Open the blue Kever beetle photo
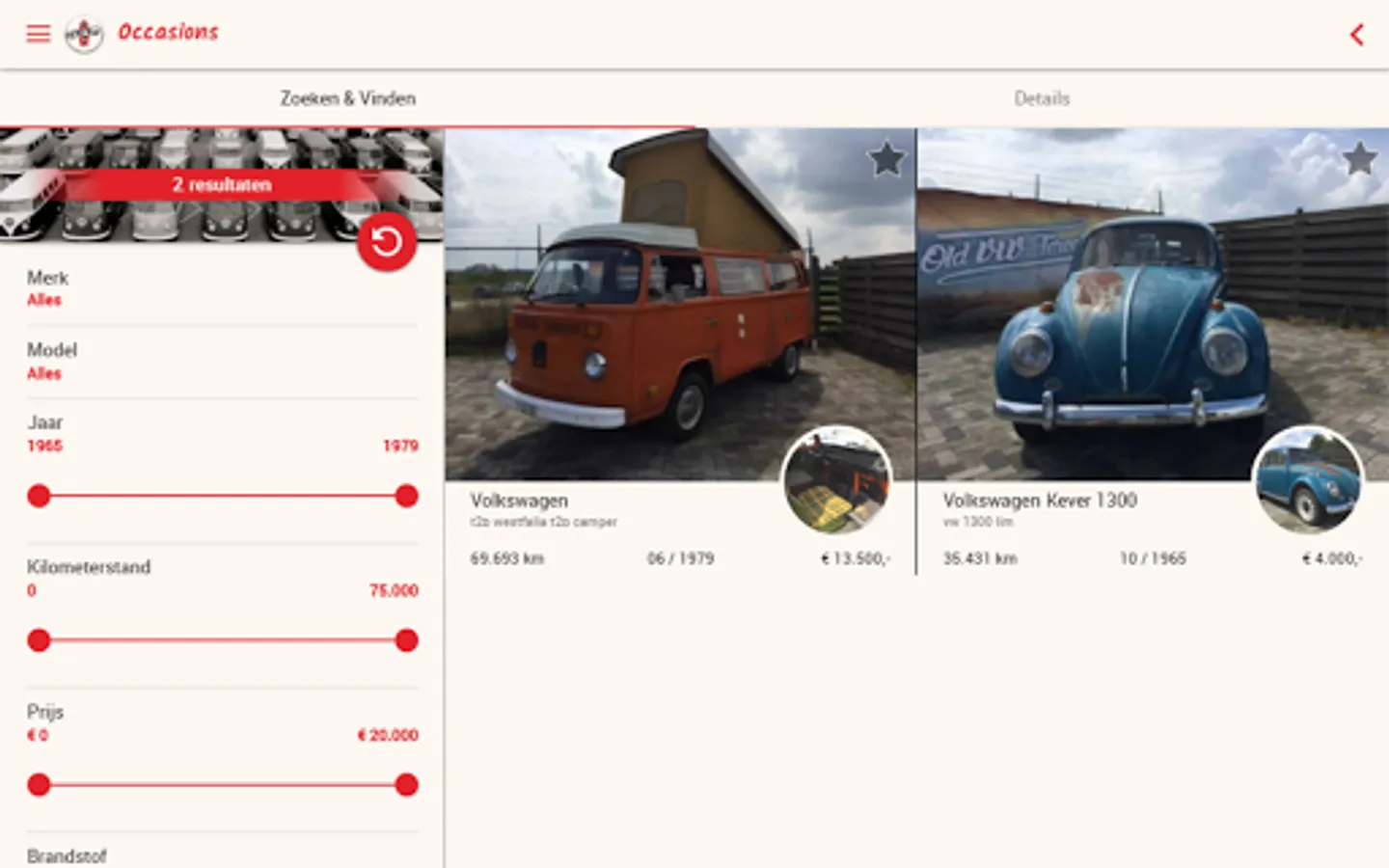 (x=1154, y=304)
